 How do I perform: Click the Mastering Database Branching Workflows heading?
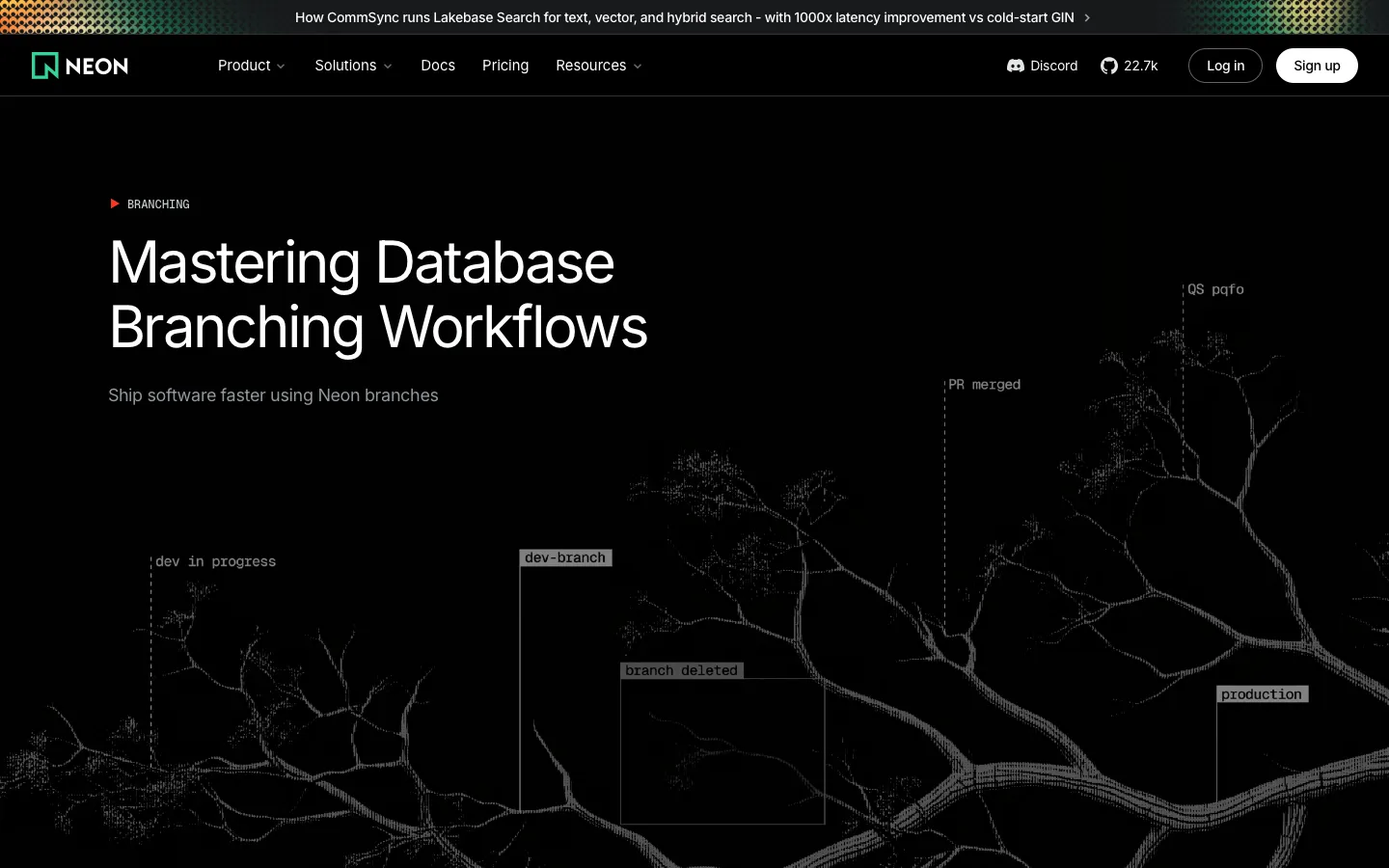pos(378,294)
